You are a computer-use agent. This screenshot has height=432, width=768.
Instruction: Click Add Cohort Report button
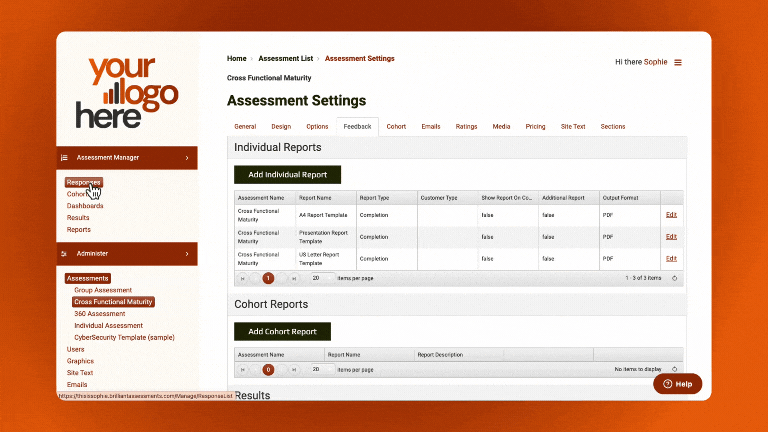[x=282, y=332]
